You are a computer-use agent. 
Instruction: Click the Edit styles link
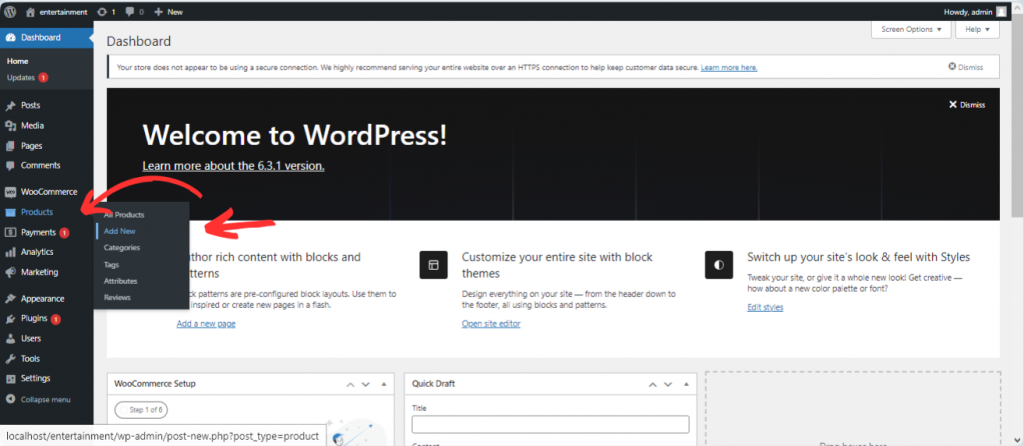point(765,307)
